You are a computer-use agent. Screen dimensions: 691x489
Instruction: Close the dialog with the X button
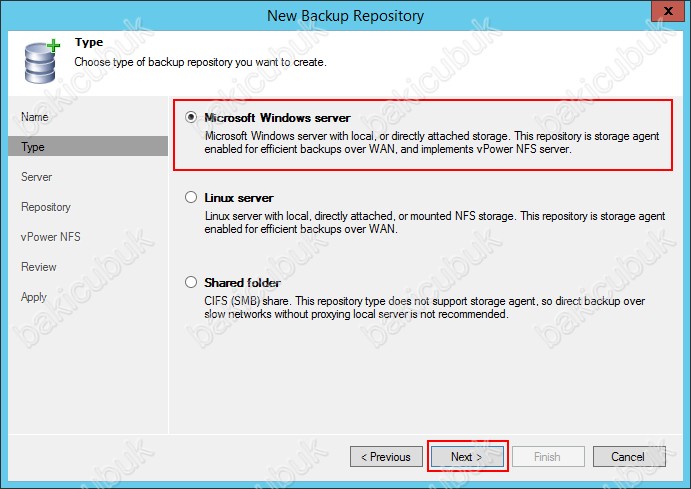point(668,11)
